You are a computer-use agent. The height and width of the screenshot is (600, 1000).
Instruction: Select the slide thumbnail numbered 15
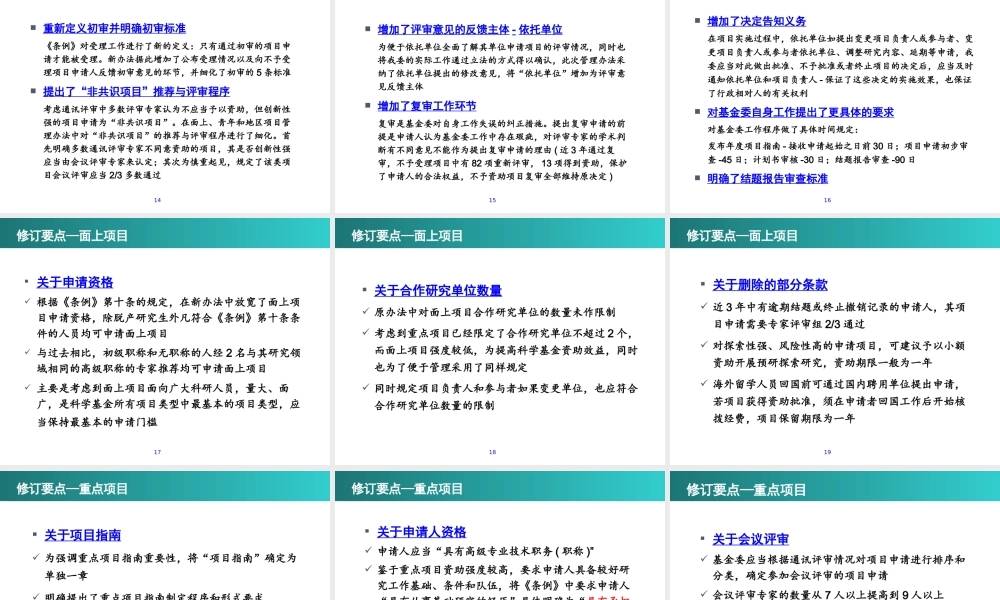499,105
